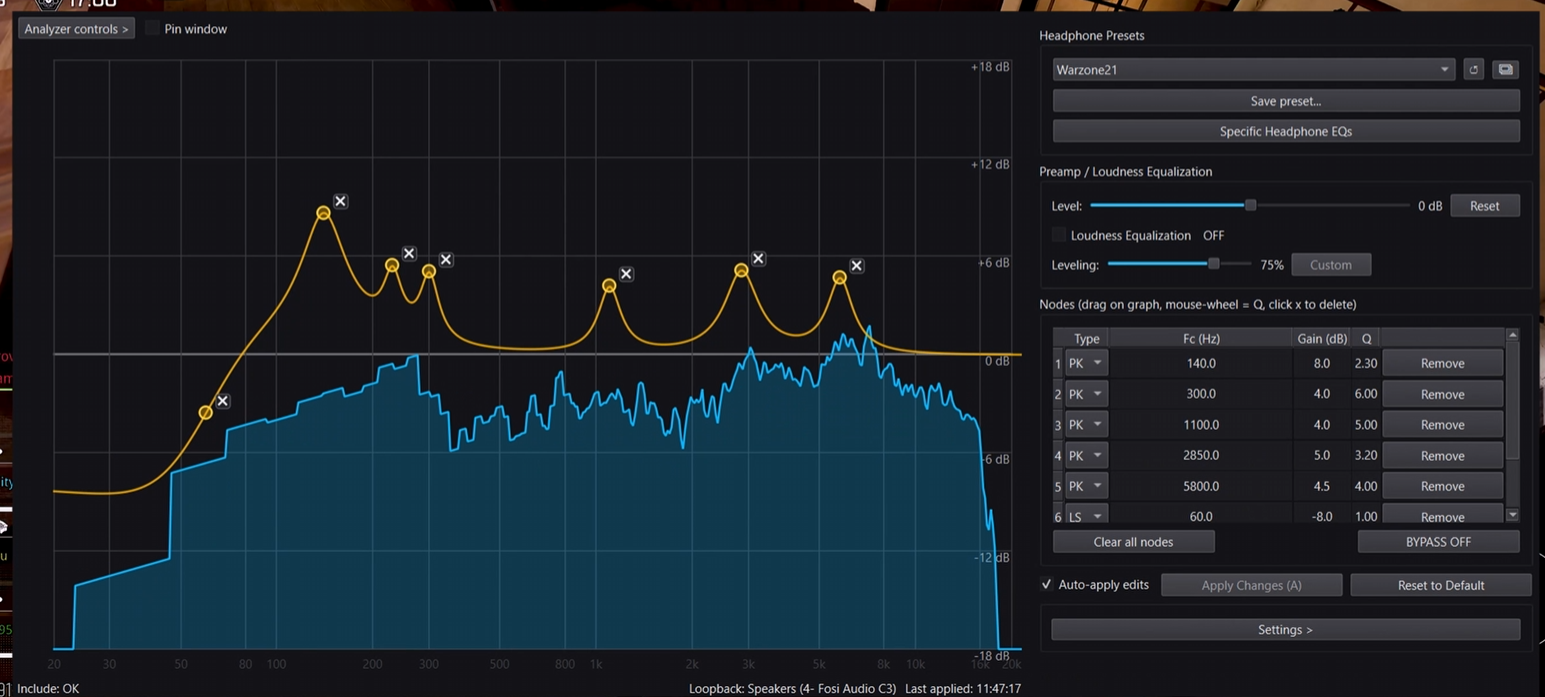Screen dimensions: 1545x697
Task: Enable the Loudness Equalization checkbox
Action: click(1059, 235)
